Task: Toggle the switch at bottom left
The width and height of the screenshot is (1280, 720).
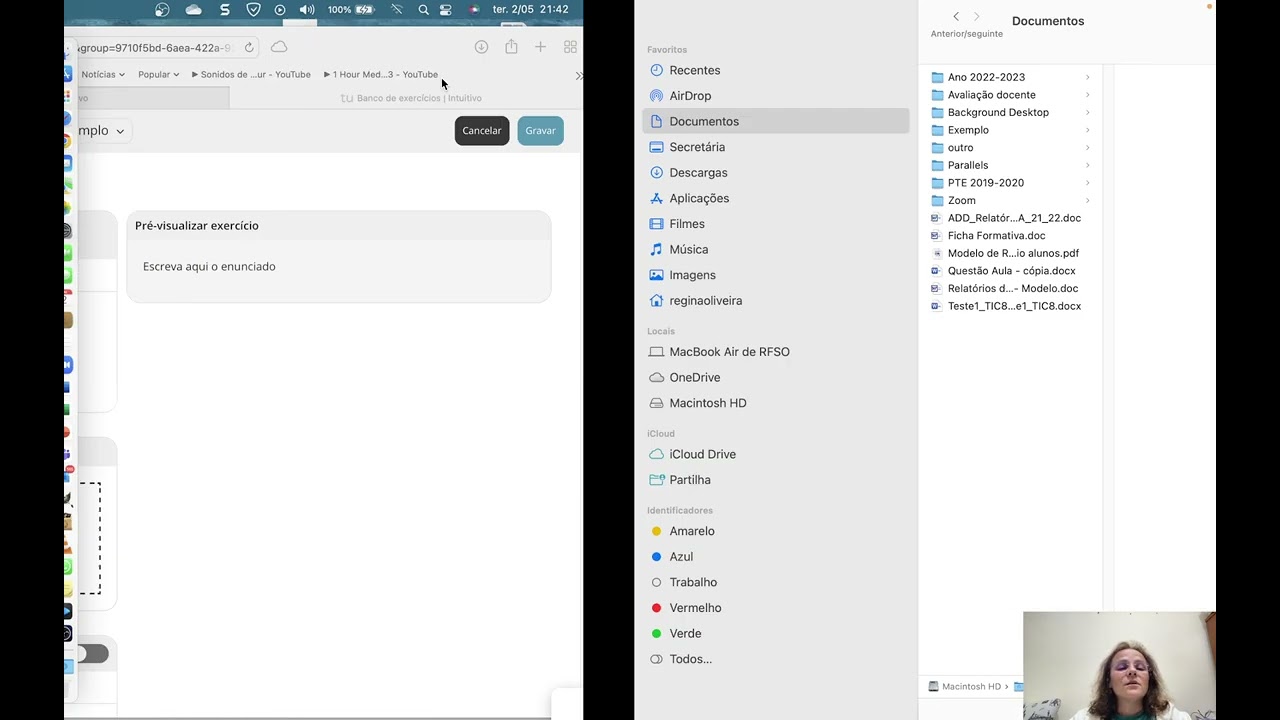Action: (93, 654)
